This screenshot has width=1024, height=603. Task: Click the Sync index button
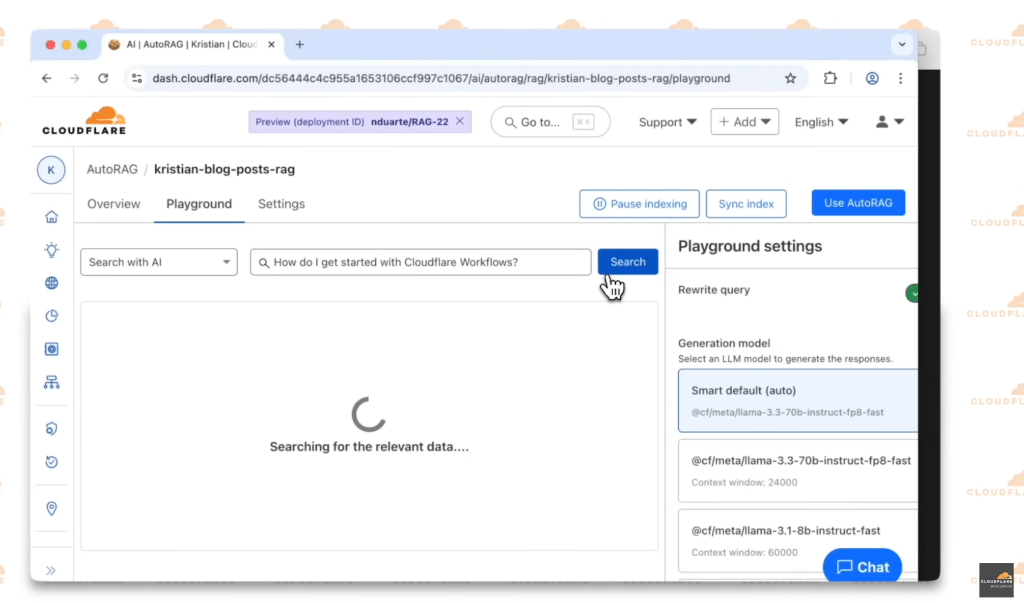pos(746,203)
